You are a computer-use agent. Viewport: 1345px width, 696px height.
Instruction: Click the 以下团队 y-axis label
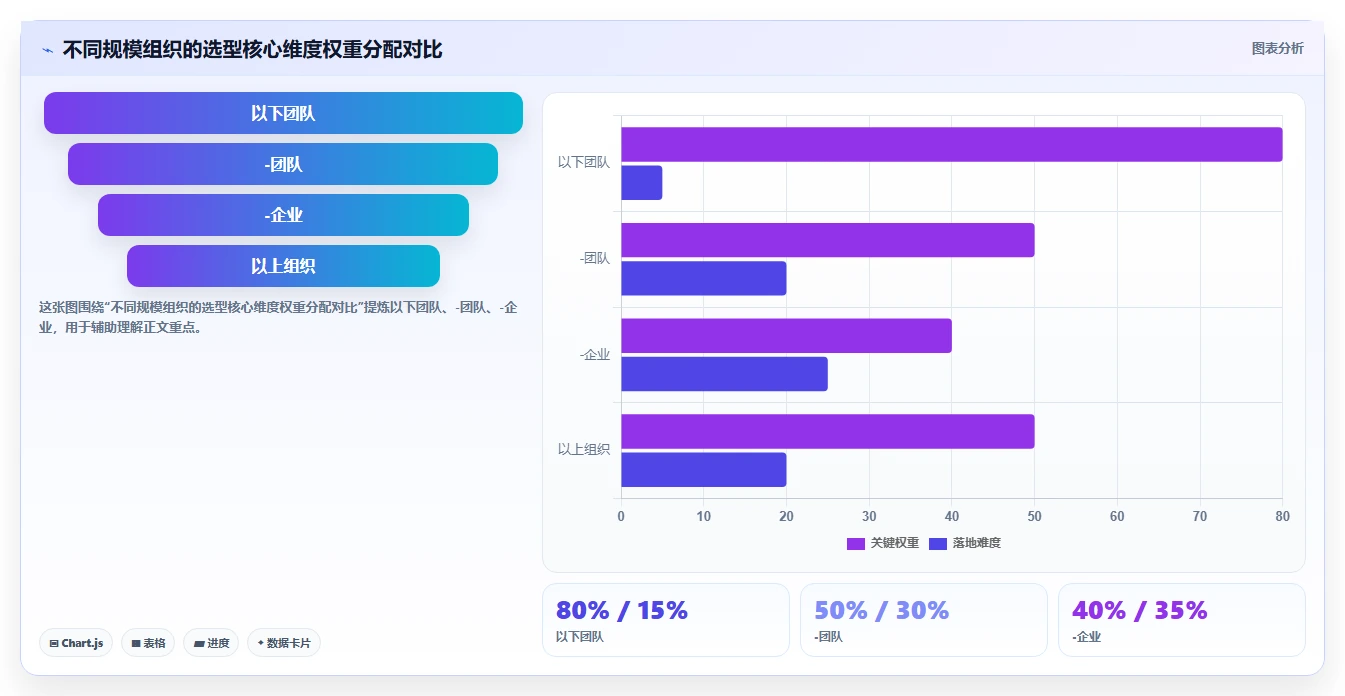584,162
